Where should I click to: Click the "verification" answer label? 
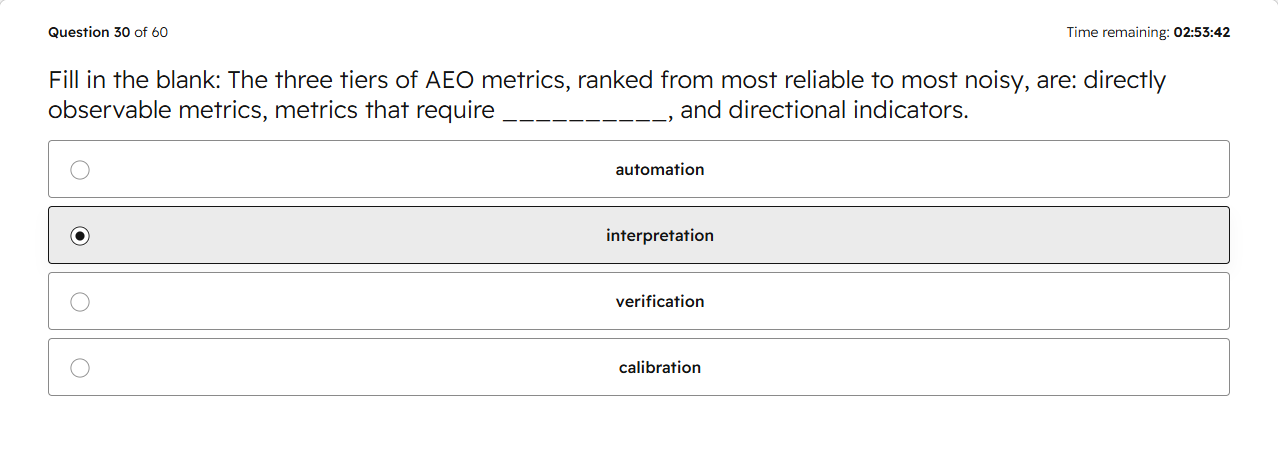(660, 302)
